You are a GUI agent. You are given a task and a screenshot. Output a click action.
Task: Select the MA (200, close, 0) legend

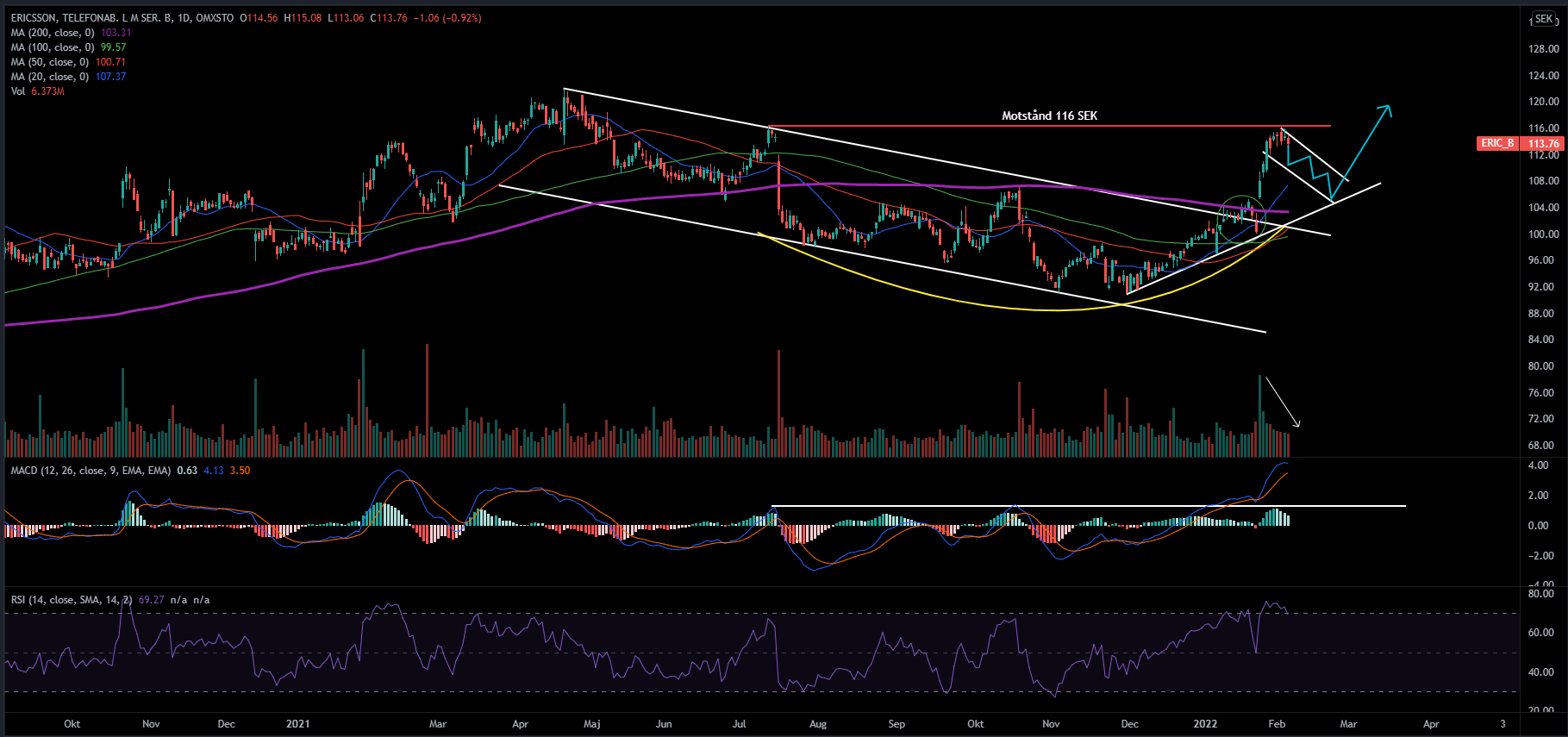point(53,33)
